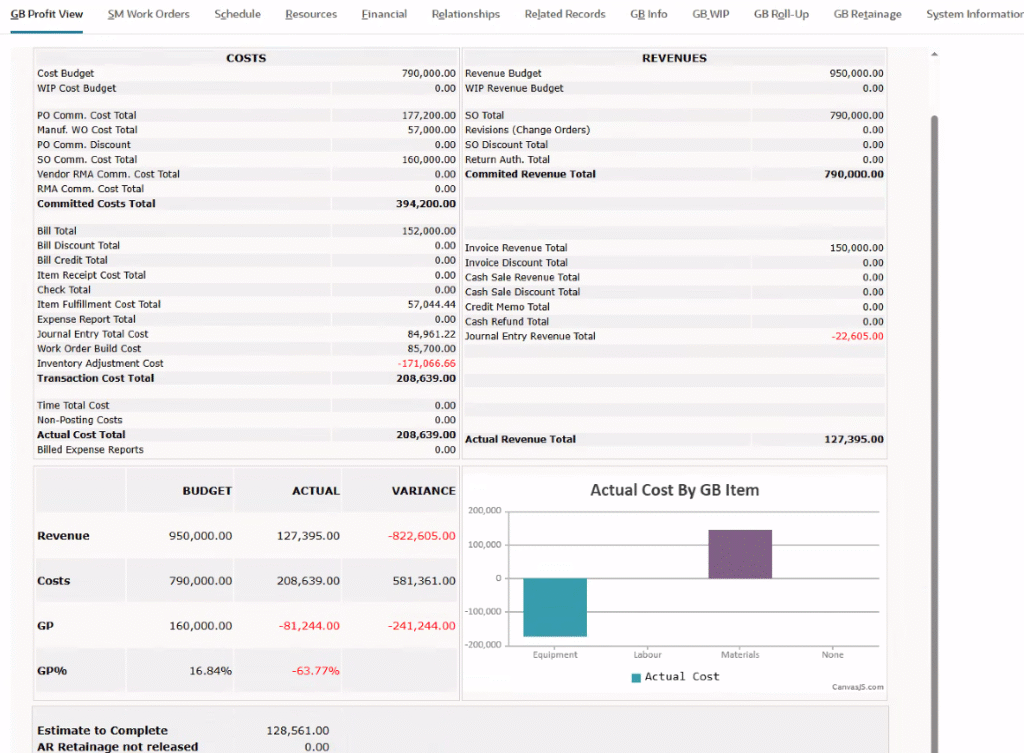Click the teal Equipment bar in chart
The width and height of the screenshot is (1024, 753).
[555, 607]
